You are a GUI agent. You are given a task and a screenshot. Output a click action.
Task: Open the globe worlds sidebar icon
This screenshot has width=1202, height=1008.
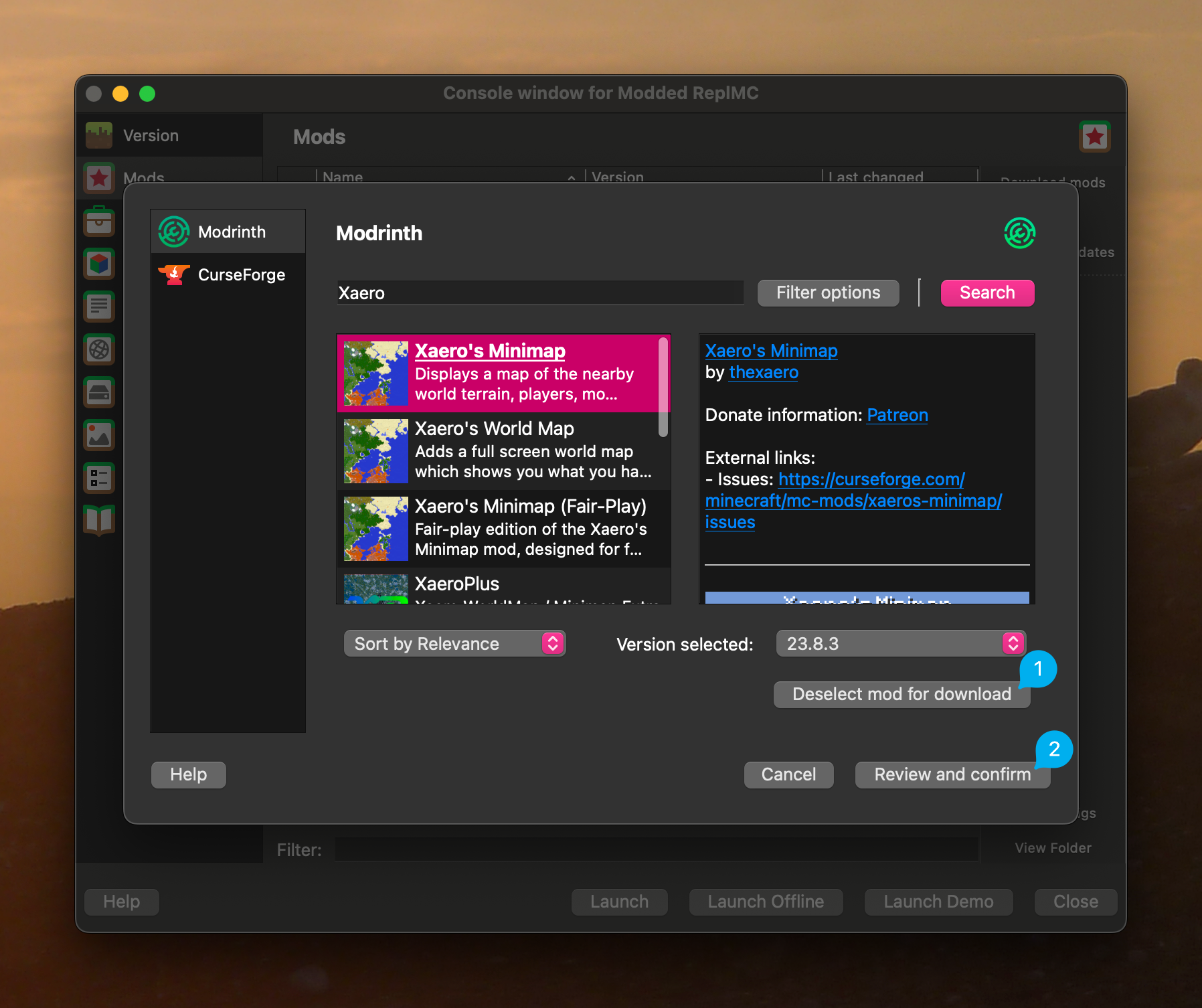99,349
